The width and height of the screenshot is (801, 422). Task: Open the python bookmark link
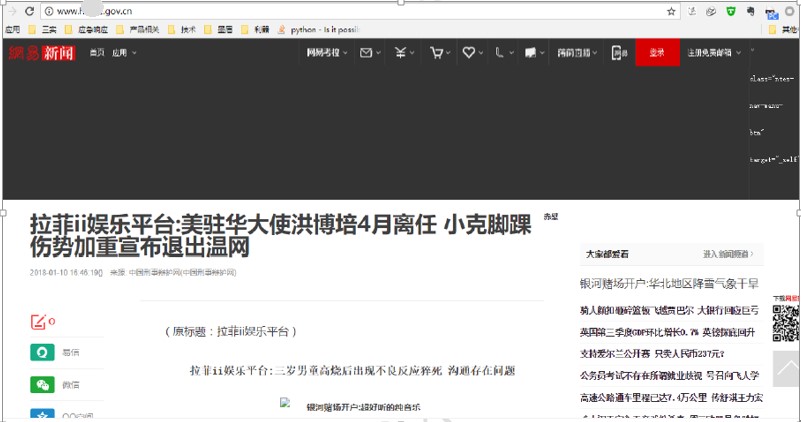(x=318, y=30)
